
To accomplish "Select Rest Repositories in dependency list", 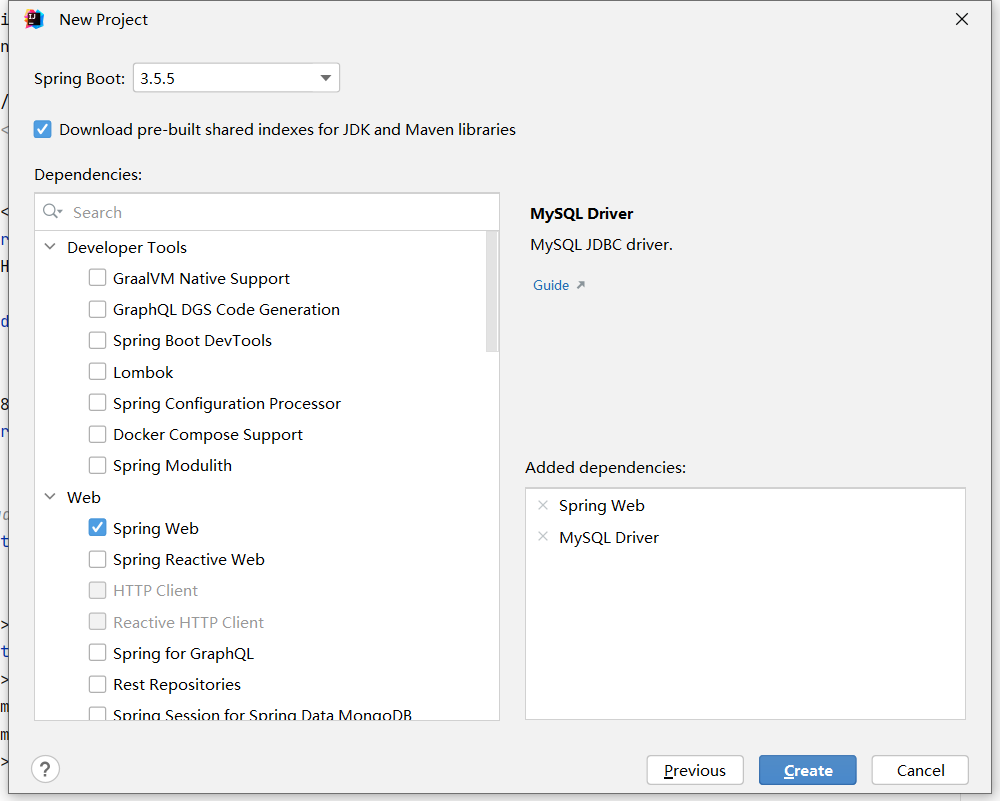I will [176, 685].
